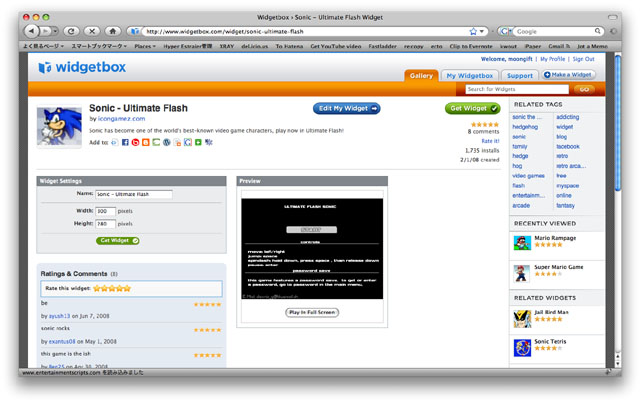Add widget to WordPress via W icon

[x=167, y=142]
